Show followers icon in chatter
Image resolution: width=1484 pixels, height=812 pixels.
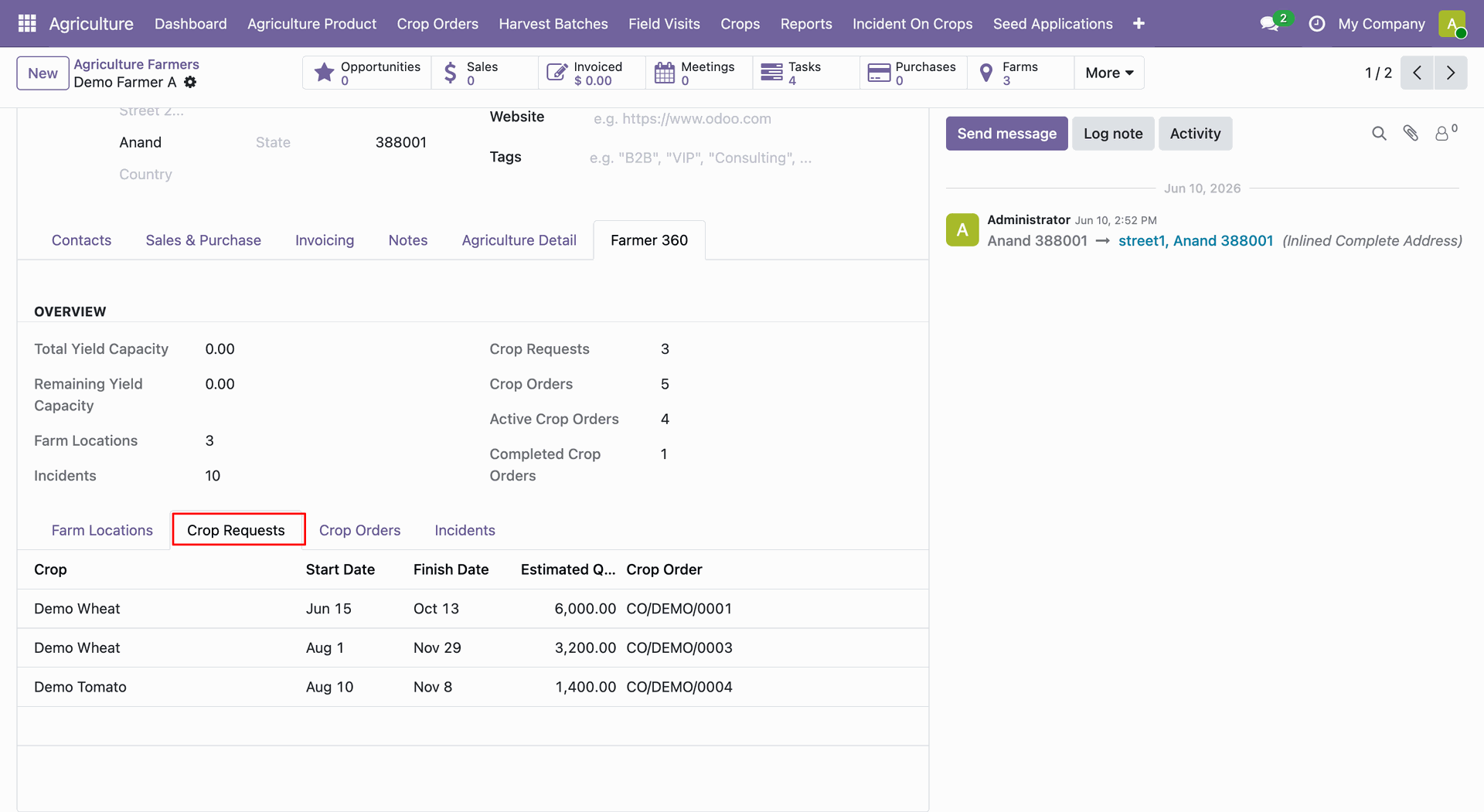coord(1445,133)
